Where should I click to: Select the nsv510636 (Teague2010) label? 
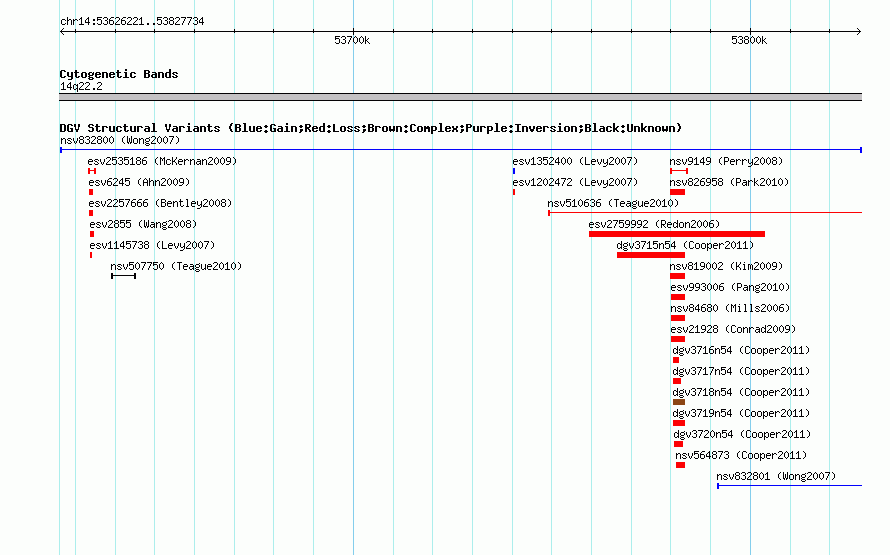(x=613, y=203)
